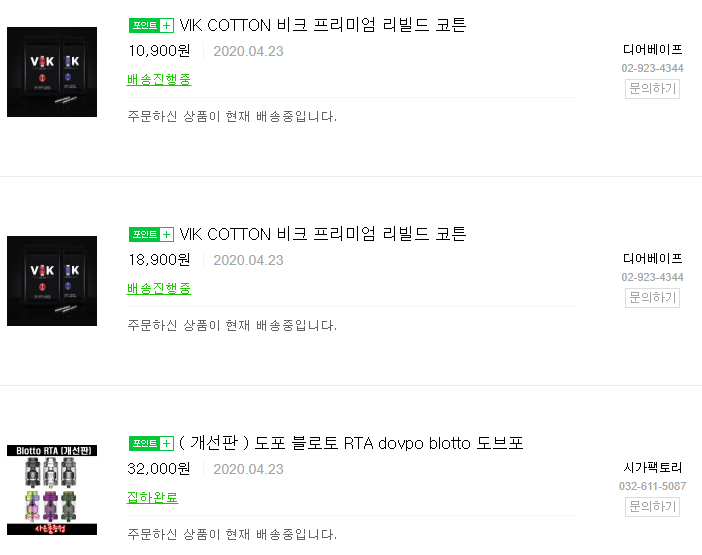Click the green point badge on the 10,900원 order
The width and height of the screenshot is (702, 555).
coord(151,25)
